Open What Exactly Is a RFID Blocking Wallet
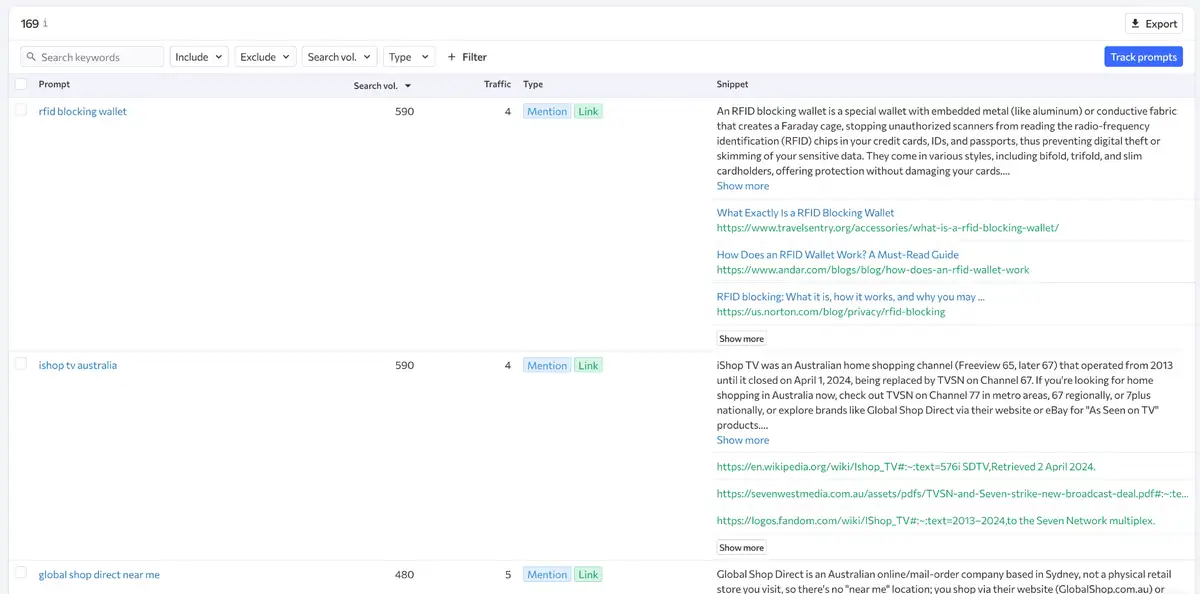Viewport: 1200px width, 594px height. pyautogui.click(x=805, y=213)
